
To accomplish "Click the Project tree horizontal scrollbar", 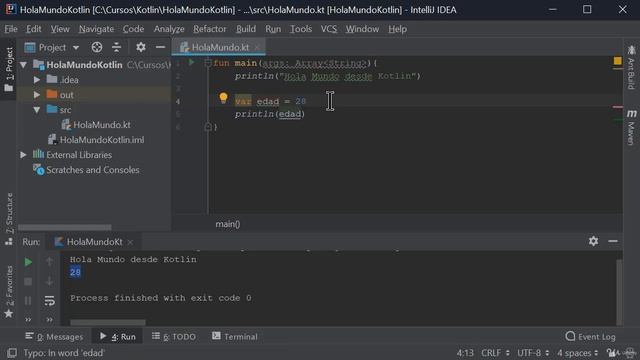I will point(65,227).
